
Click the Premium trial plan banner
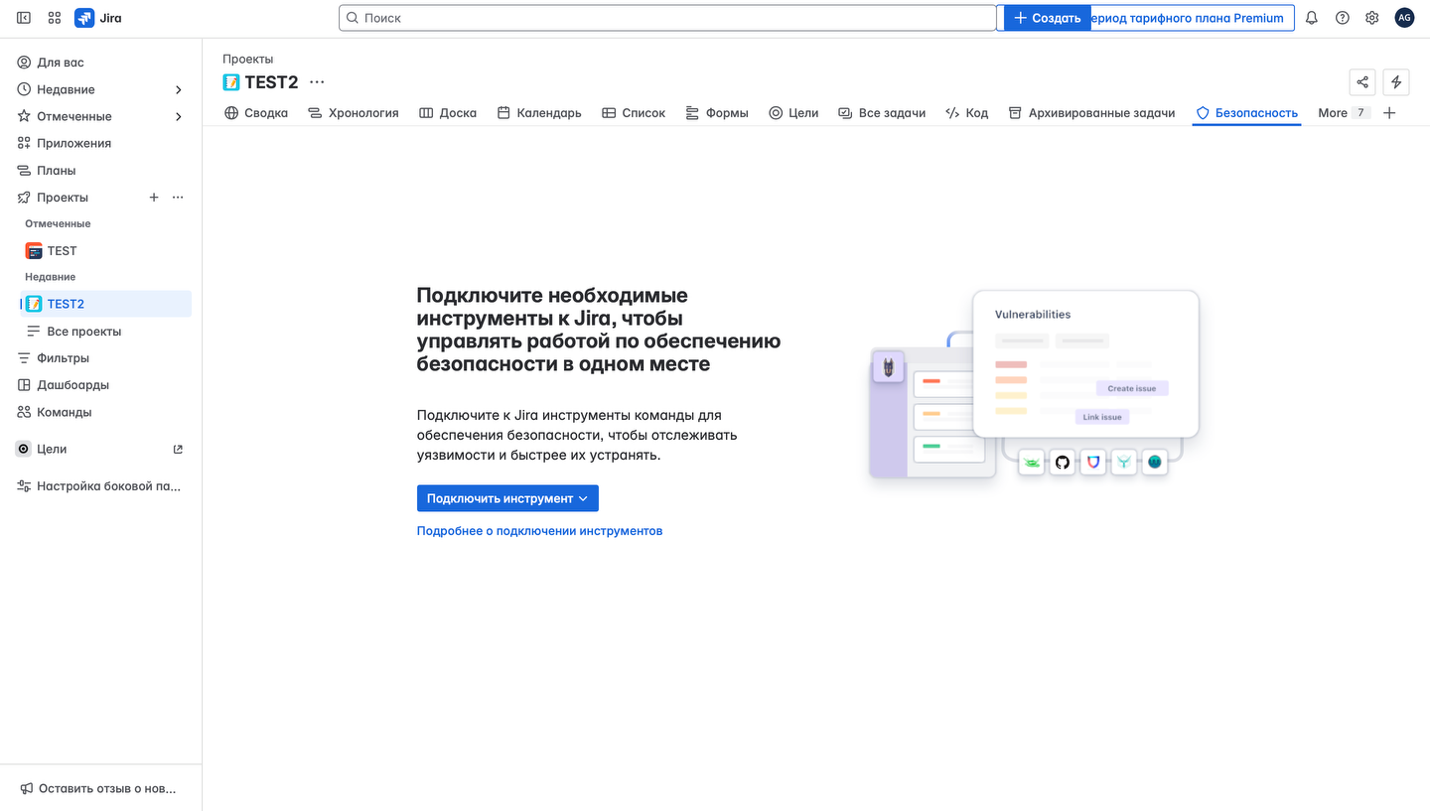tap(1190, 17)
